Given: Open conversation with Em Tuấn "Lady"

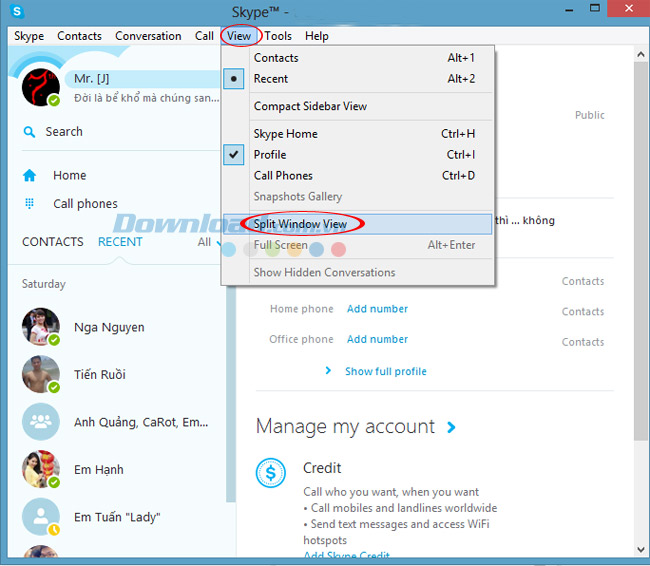Looking at the screenshot, I should click(117, 517).
